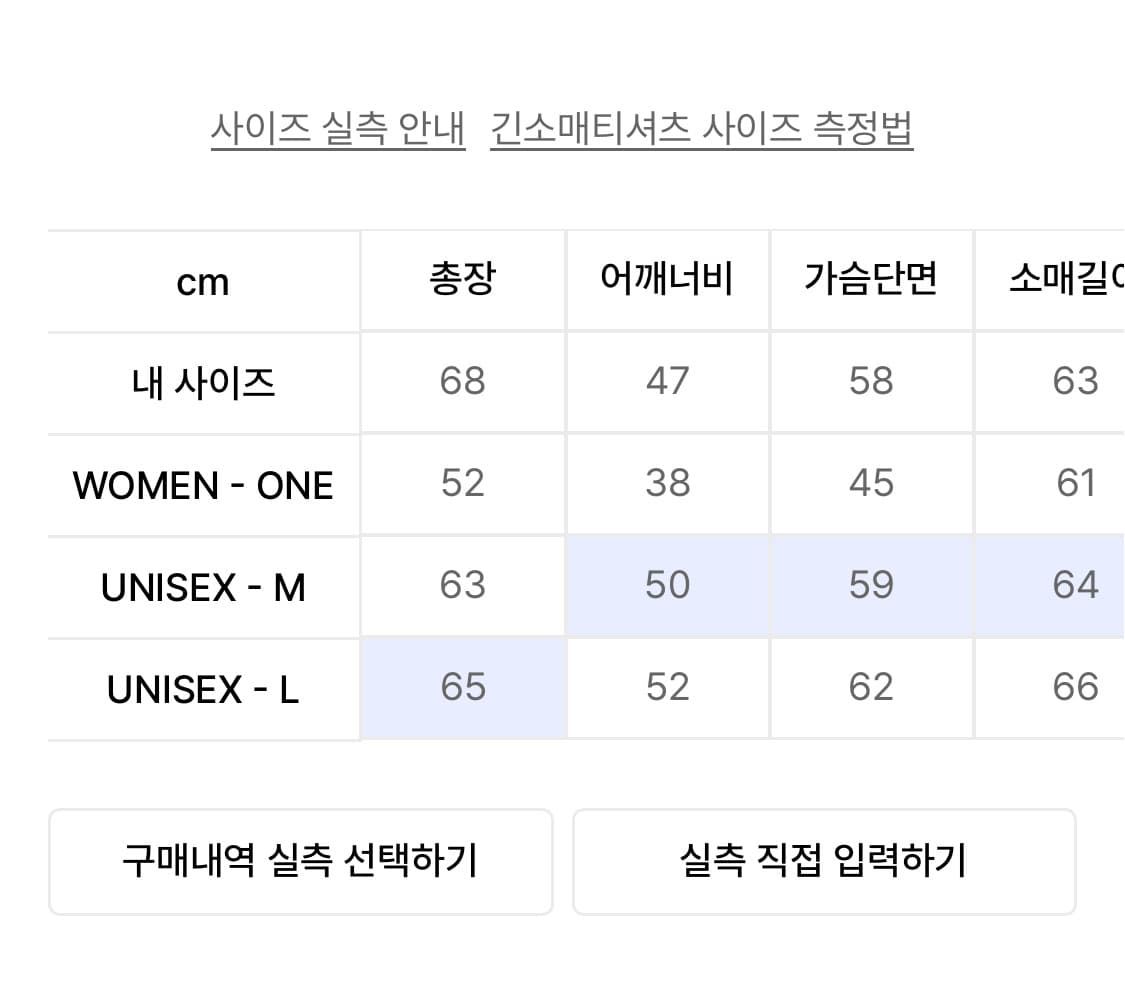Image resolution: width=1125 pixels, height=988 pixels.
Task: Click WOMEN - ONE 가슴단면 value 45
Action: (x=871, y=484)
